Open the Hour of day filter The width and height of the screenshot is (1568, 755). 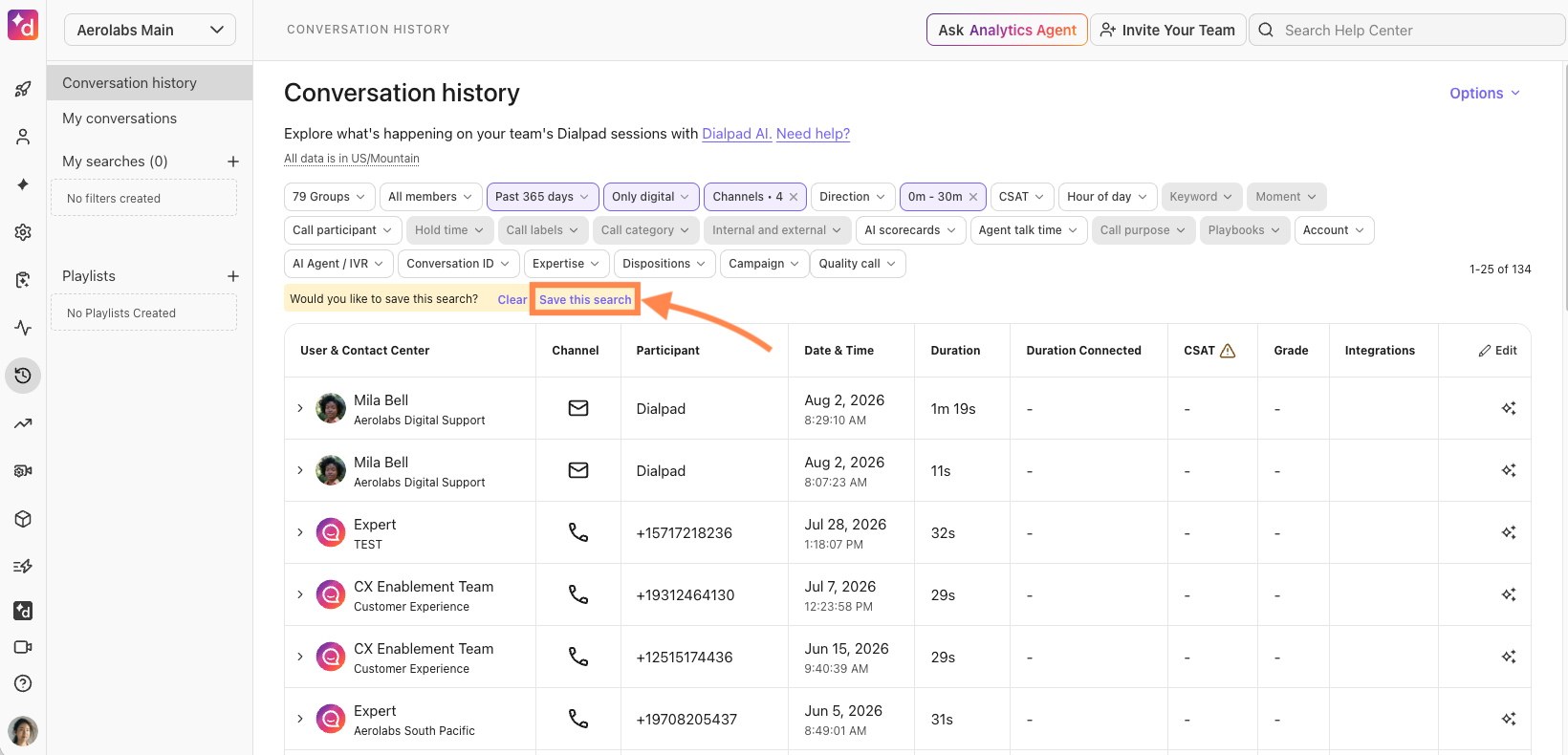coord(1107,197)
